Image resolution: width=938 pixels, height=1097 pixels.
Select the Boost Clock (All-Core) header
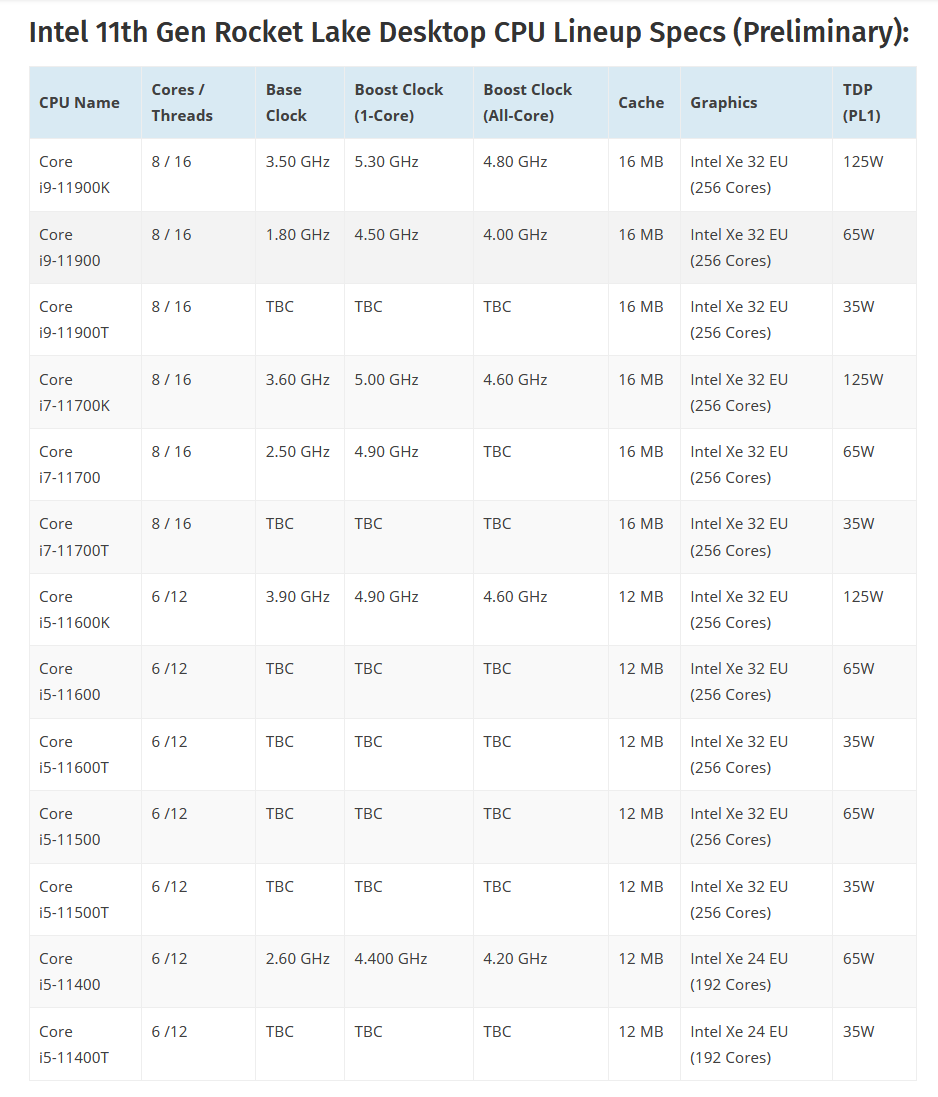pos(527,102)
